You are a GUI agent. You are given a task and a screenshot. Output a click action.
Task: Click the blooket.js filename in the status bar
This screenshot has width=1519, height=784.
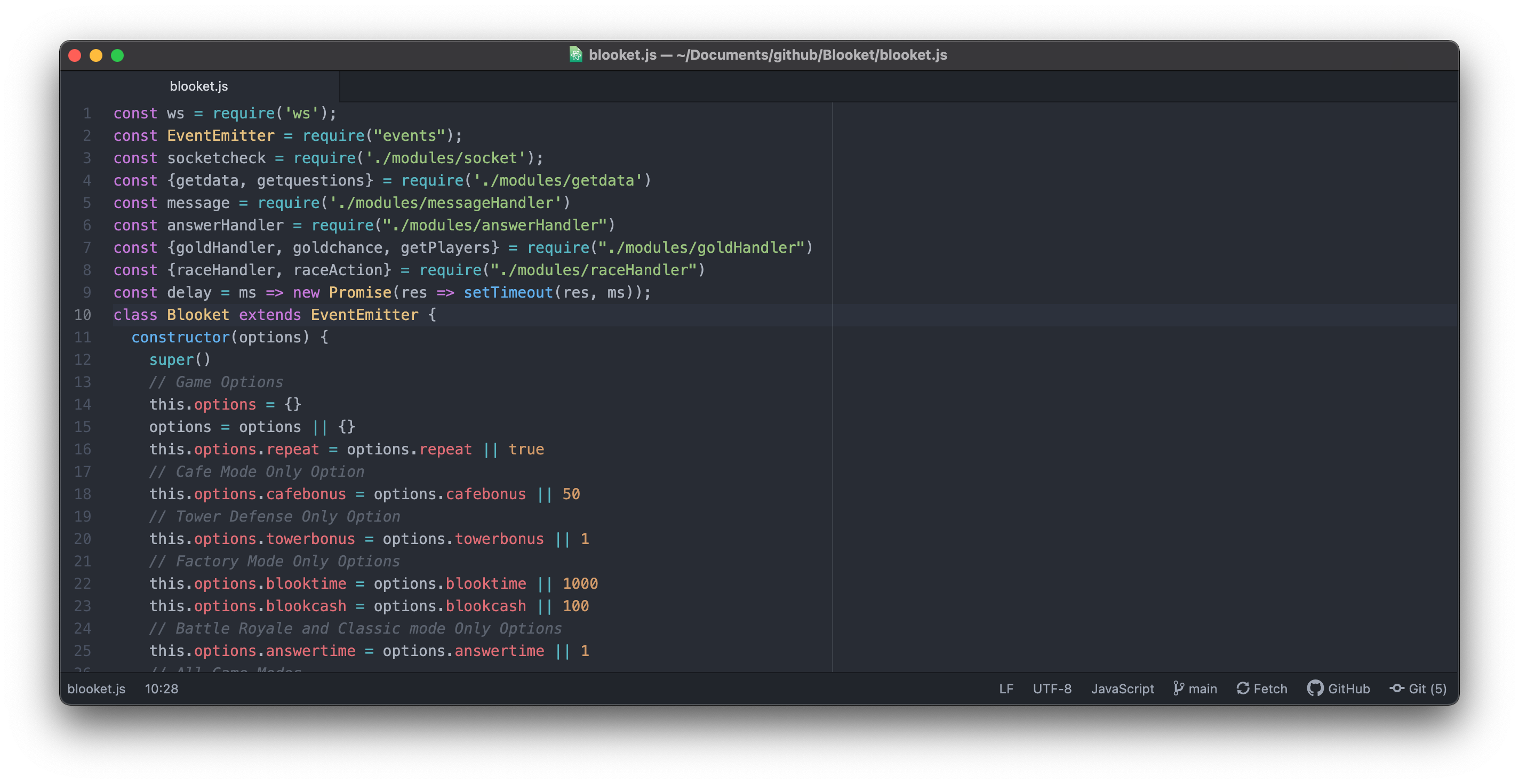[96, 688]
